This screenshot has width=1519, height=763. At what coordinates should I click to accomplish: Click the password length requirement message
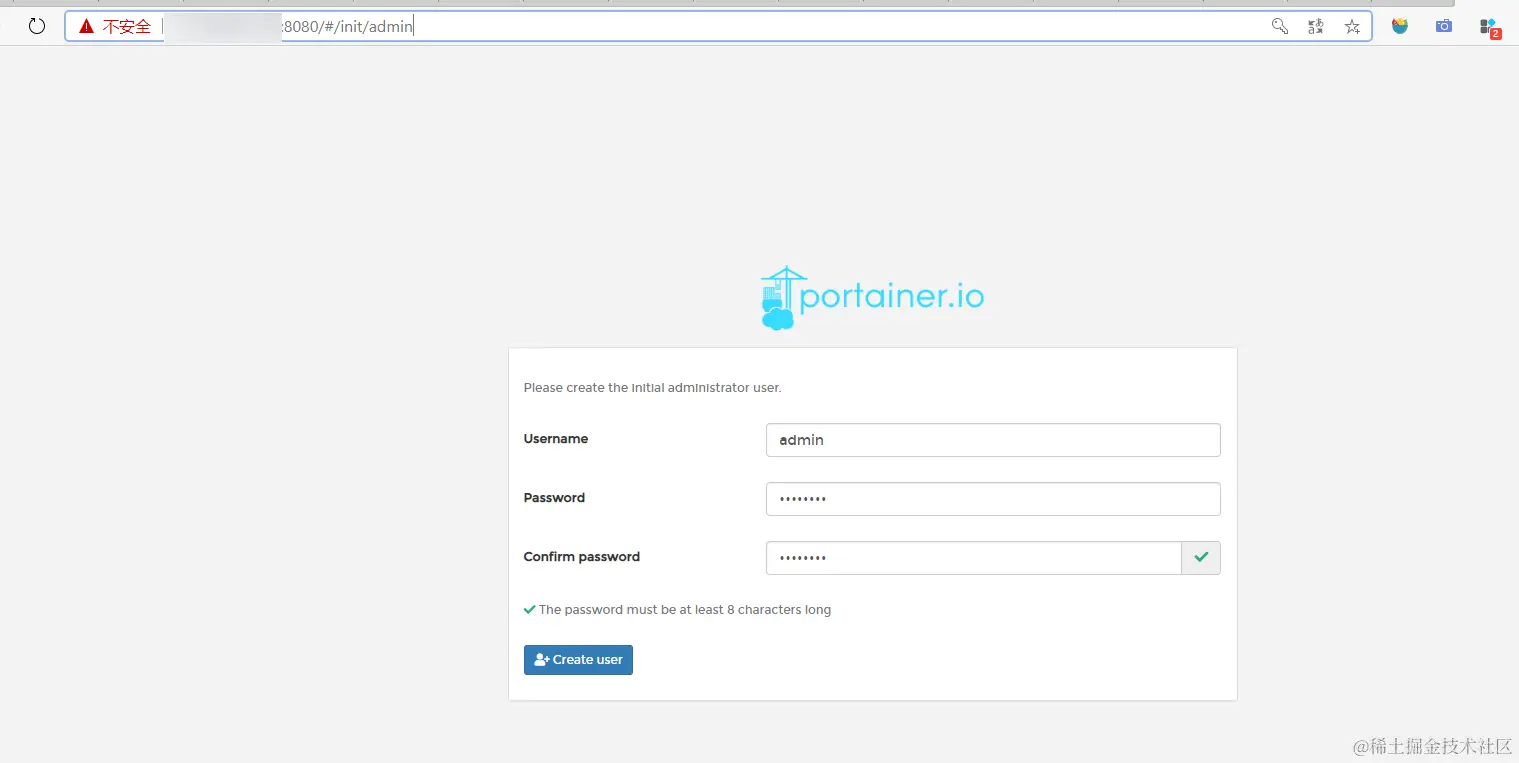click(x=677, y=610)
